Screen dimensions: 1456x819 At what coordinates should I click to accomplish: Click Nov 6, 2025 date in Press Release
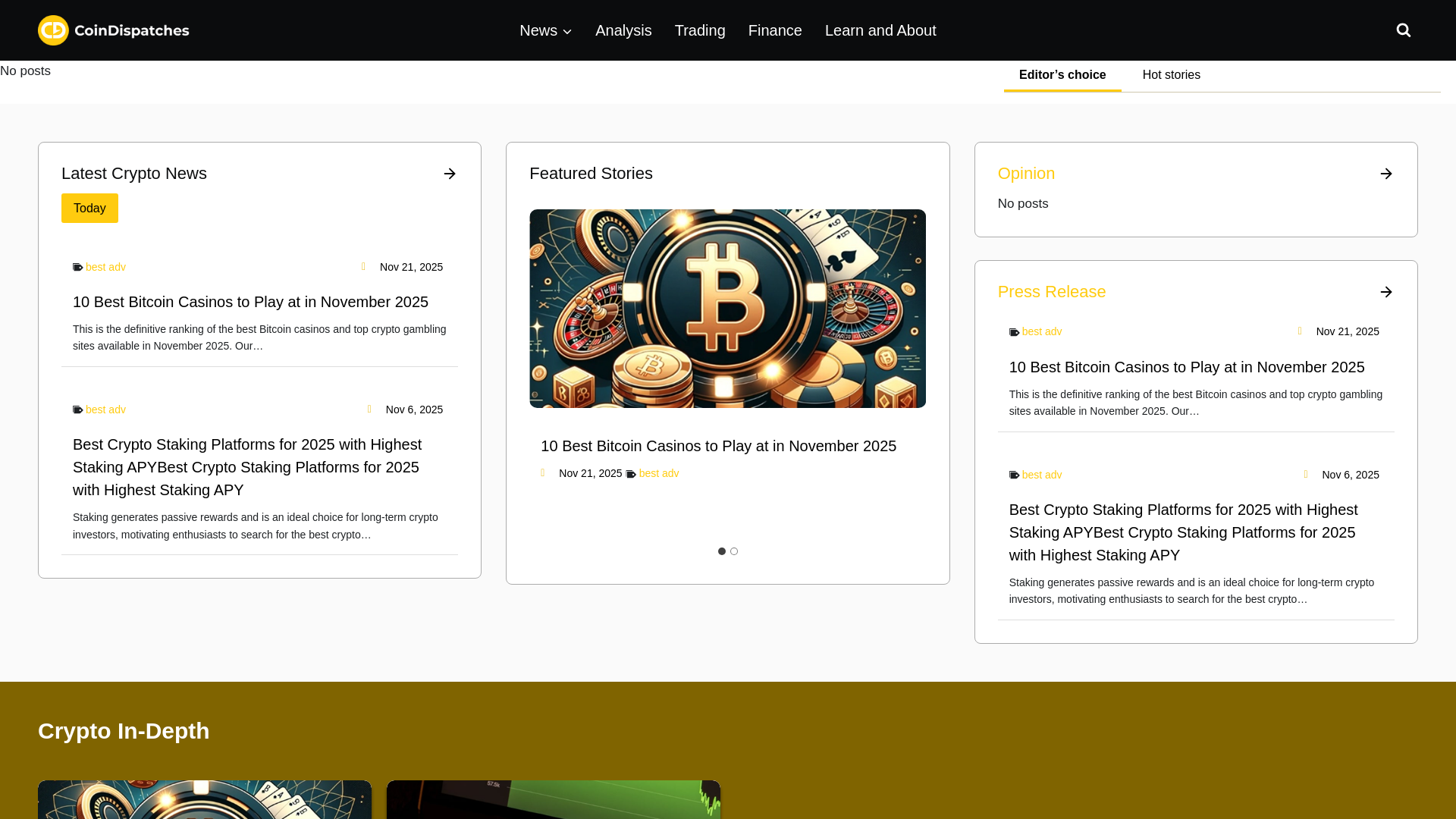[1351, 475]
